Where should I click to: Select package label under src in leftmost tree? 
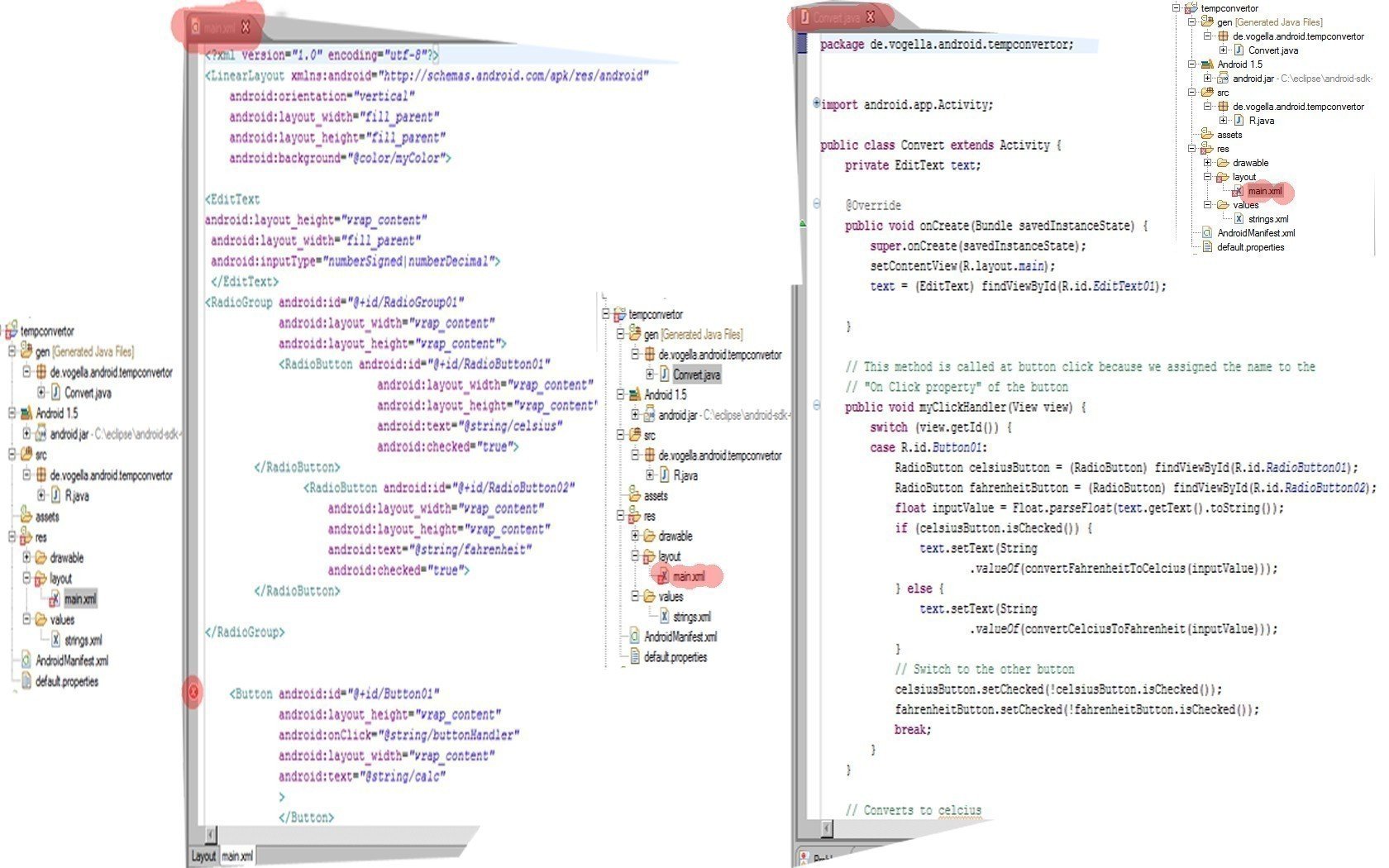[x=112, y=475]
